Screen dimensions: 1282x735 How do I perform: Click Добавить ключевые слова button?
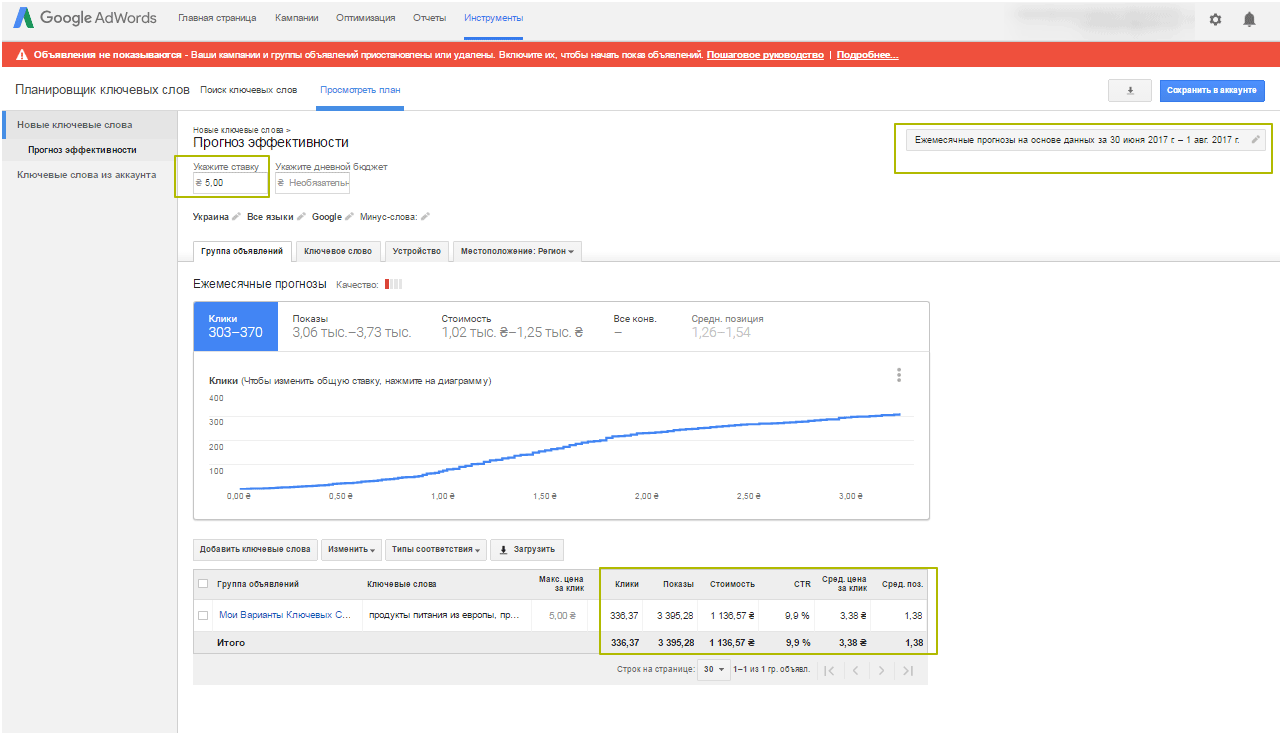click(x=255, y=549)
